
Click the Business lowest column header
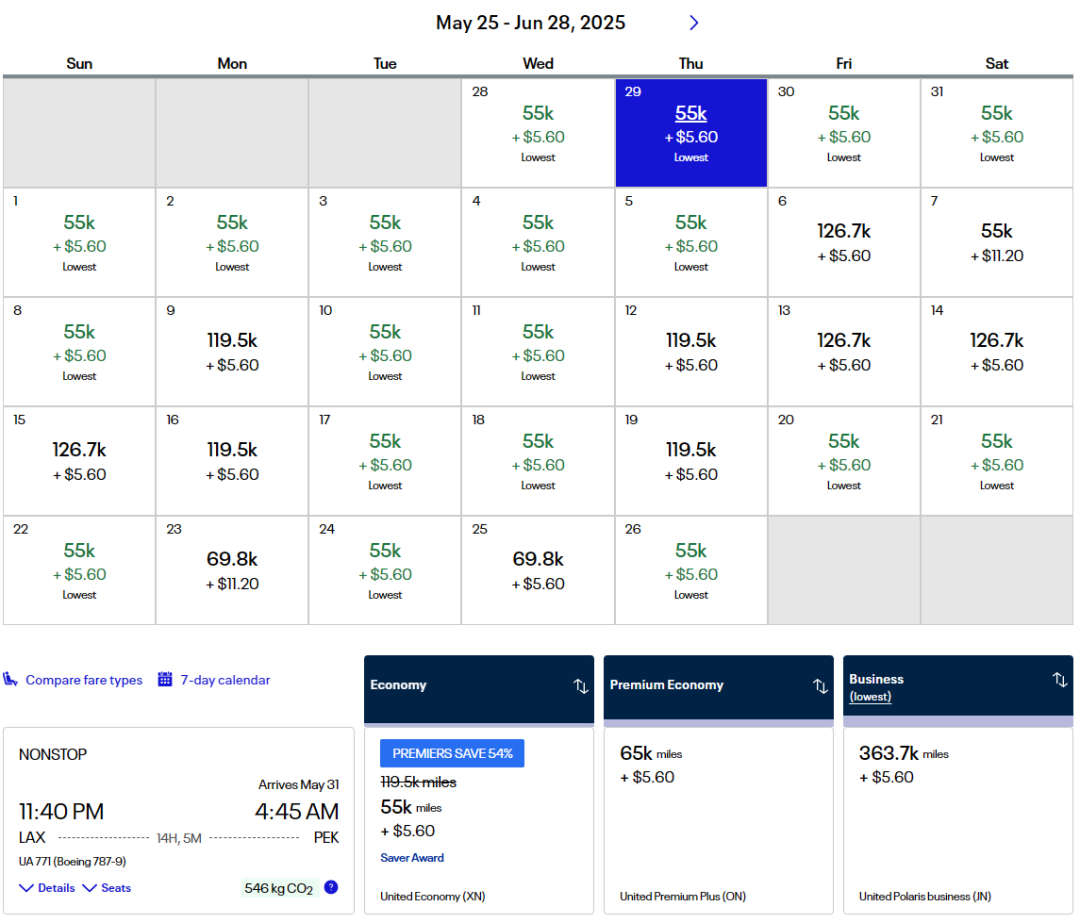click(x=876, y=687)
